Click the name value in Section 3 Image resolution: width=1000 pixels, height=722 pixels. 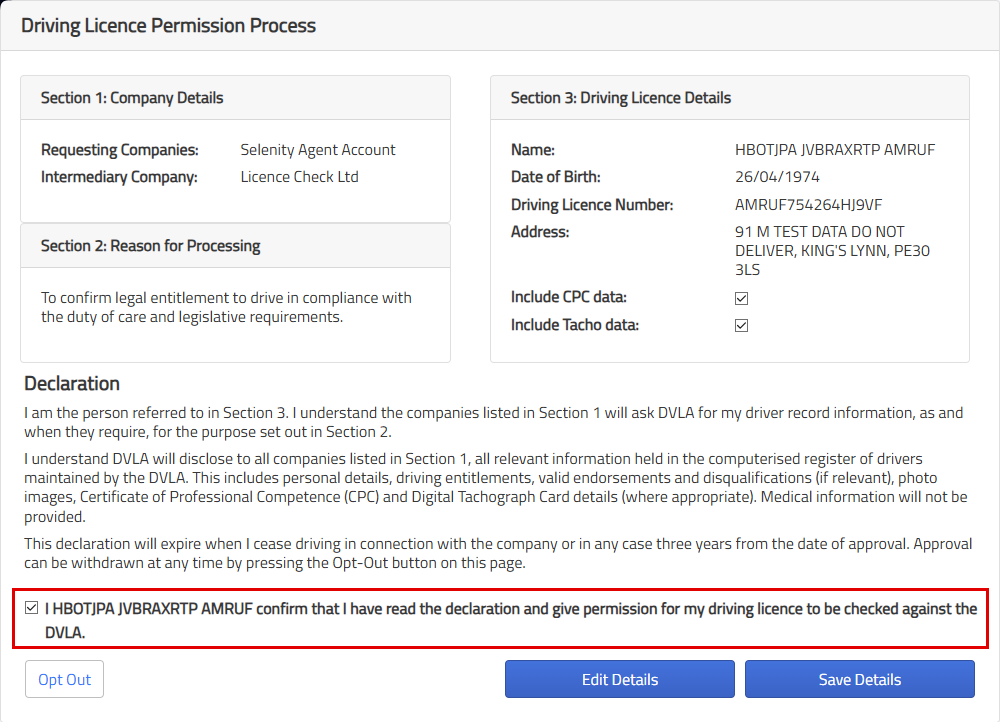(835, 150)
